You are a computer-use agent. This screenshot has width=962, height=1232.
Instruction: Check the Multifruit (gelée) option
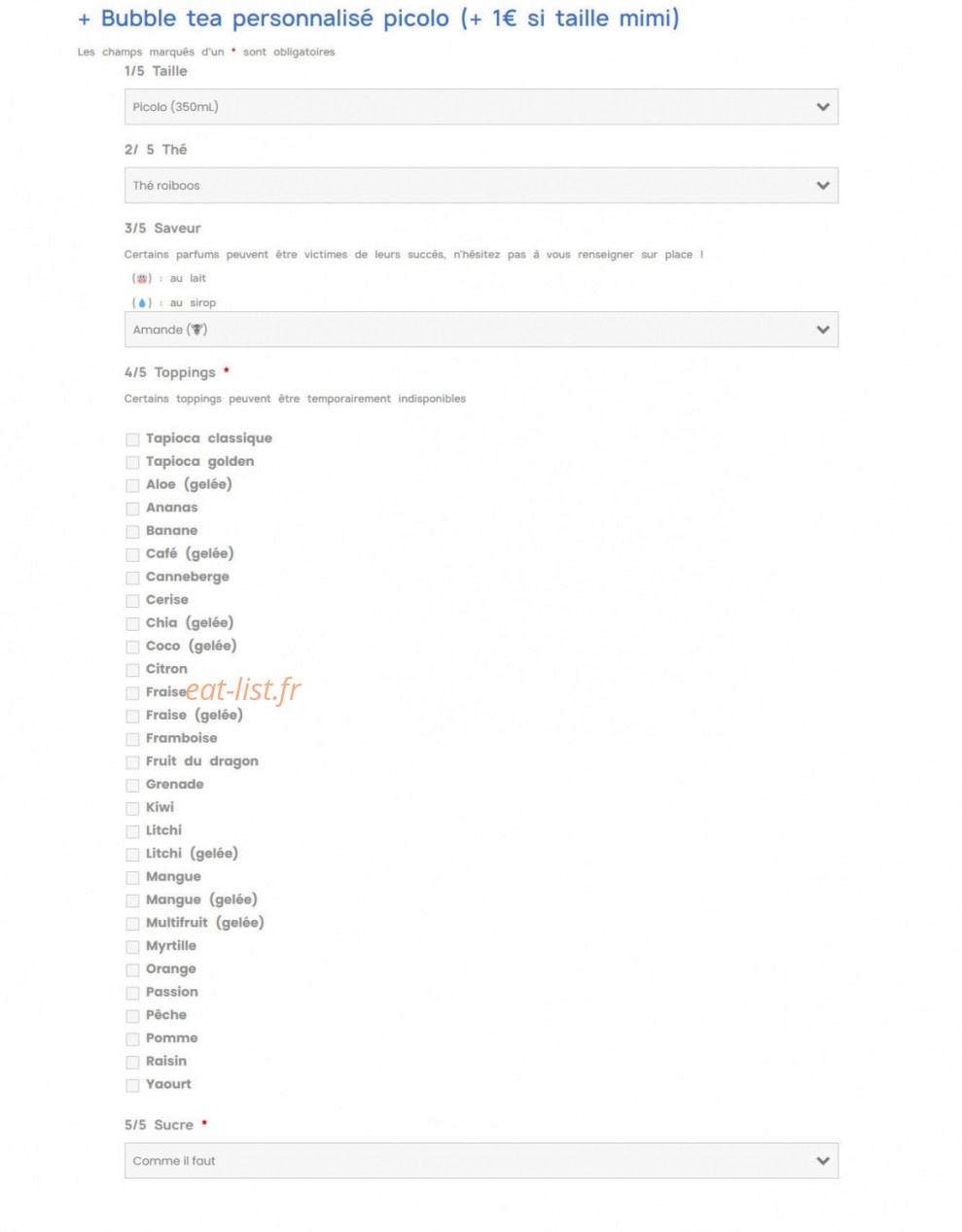[x=132, y=924]
